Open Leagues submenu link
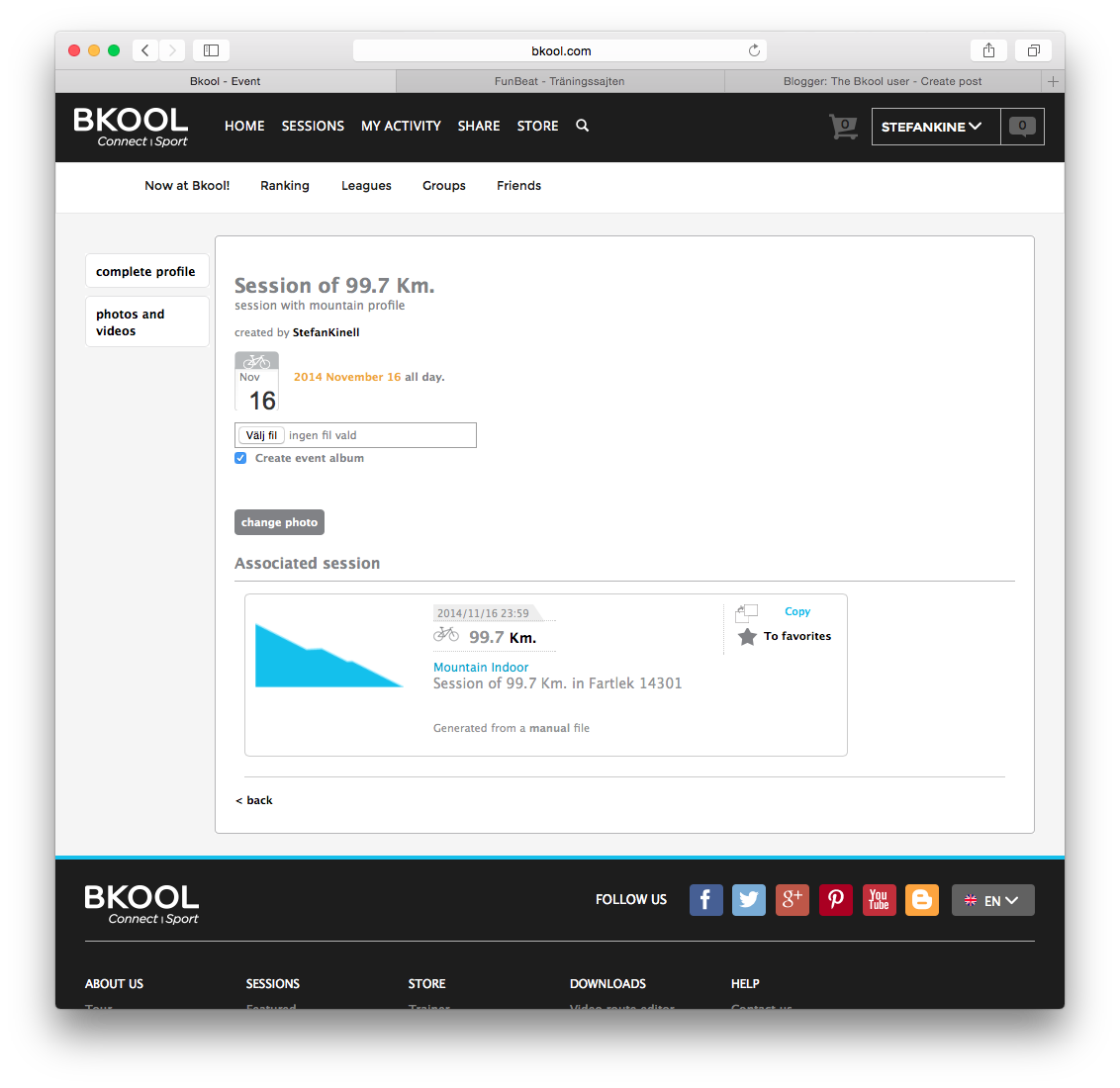1120x1088 pixels. coord(366,186)
